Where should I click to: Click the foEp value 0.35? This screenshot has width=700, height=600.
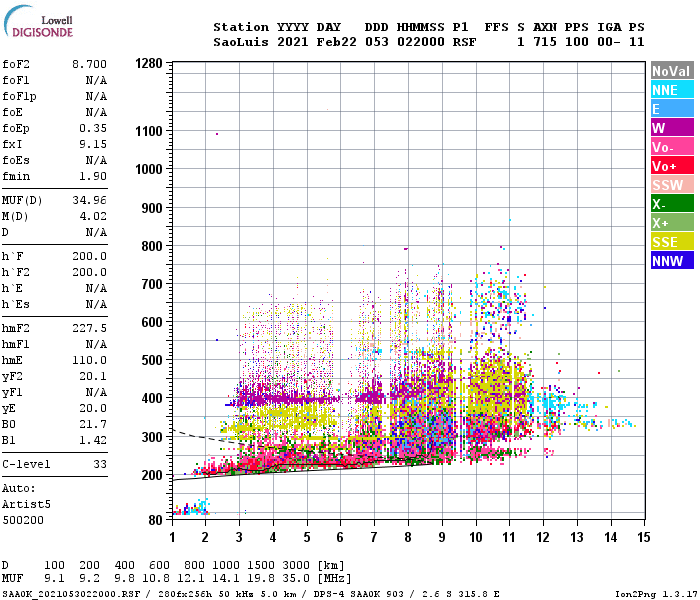(93, 128)
